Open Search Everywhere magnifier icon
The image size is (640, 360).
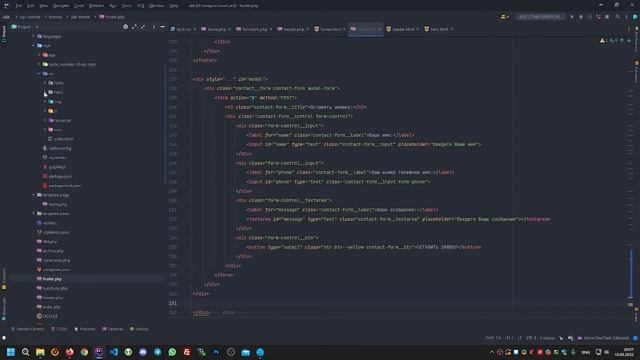[x=618, y=17]
